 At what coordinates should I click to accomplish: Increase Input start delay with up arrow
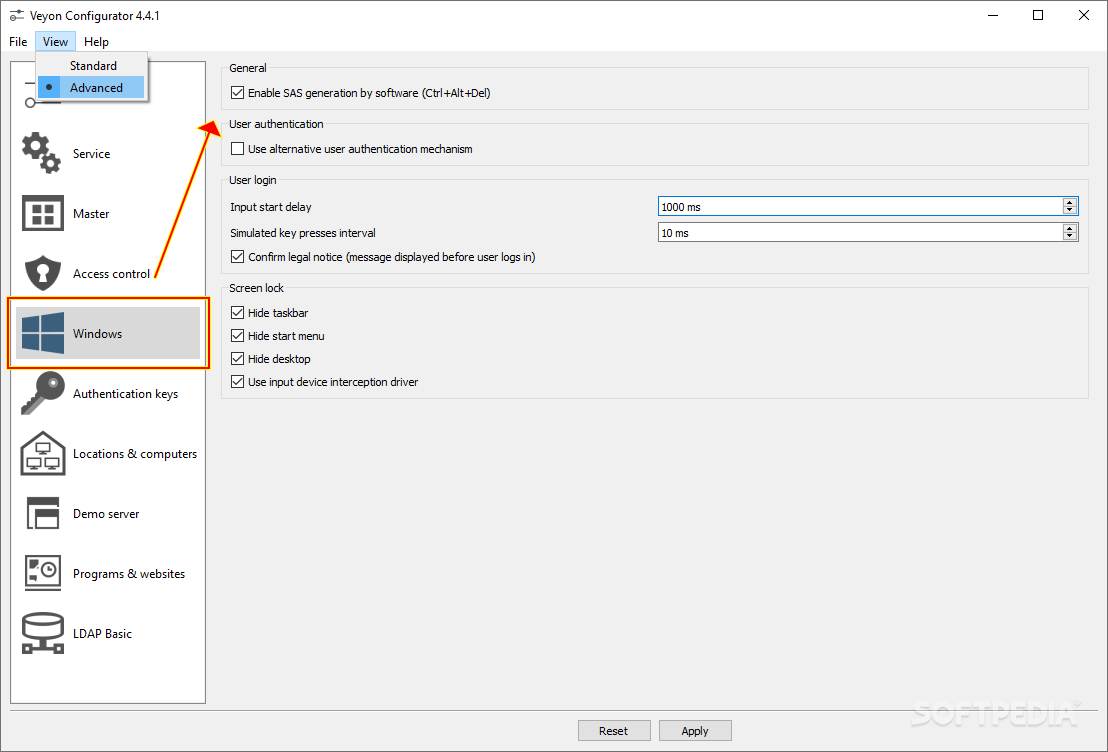[x=1069, y=203]
